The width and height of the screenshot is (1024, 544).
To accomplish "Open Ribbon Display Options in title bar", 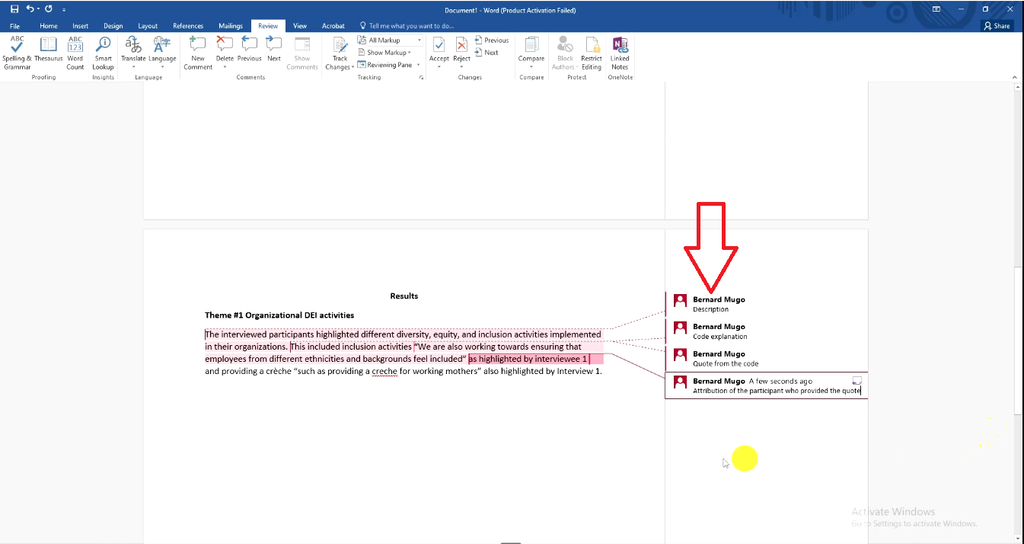I will [936, 9].
